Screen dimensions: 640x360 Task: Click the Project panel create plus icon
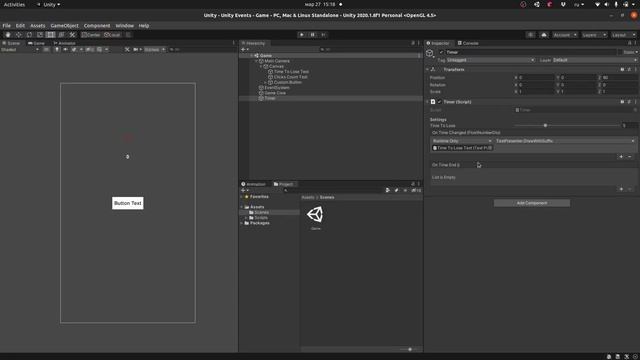[x=244, y=190]
